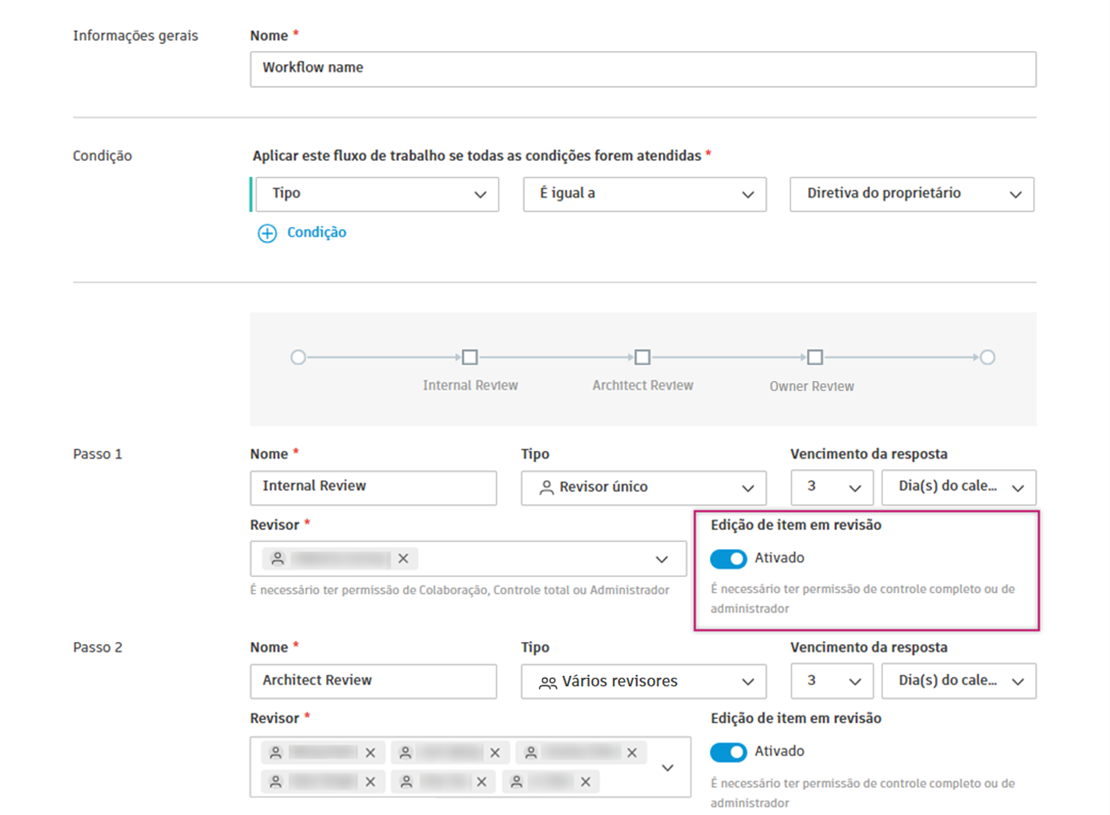Image resolution: width=1110 pixels, height=815 pixels.
Task: Select the Architect Review step node
Action: click(x=643, y=357)
